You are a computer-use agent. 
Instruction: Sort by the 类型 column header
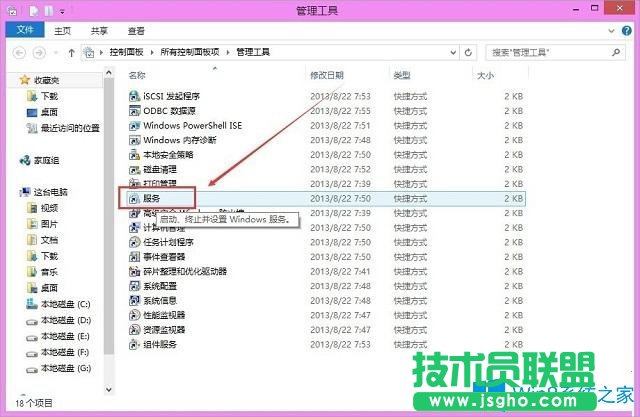(402, 75)
